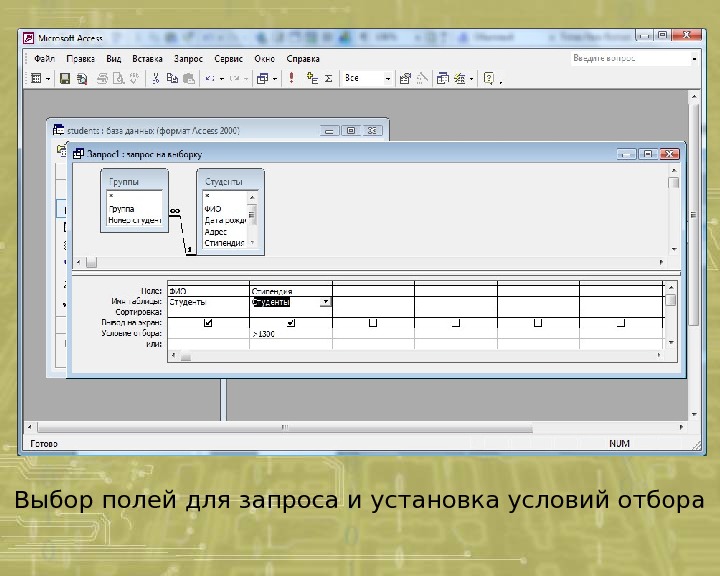Maximize the Запрос1 query window
This screenshot has width=720, height=576.
tap(648, 154)
